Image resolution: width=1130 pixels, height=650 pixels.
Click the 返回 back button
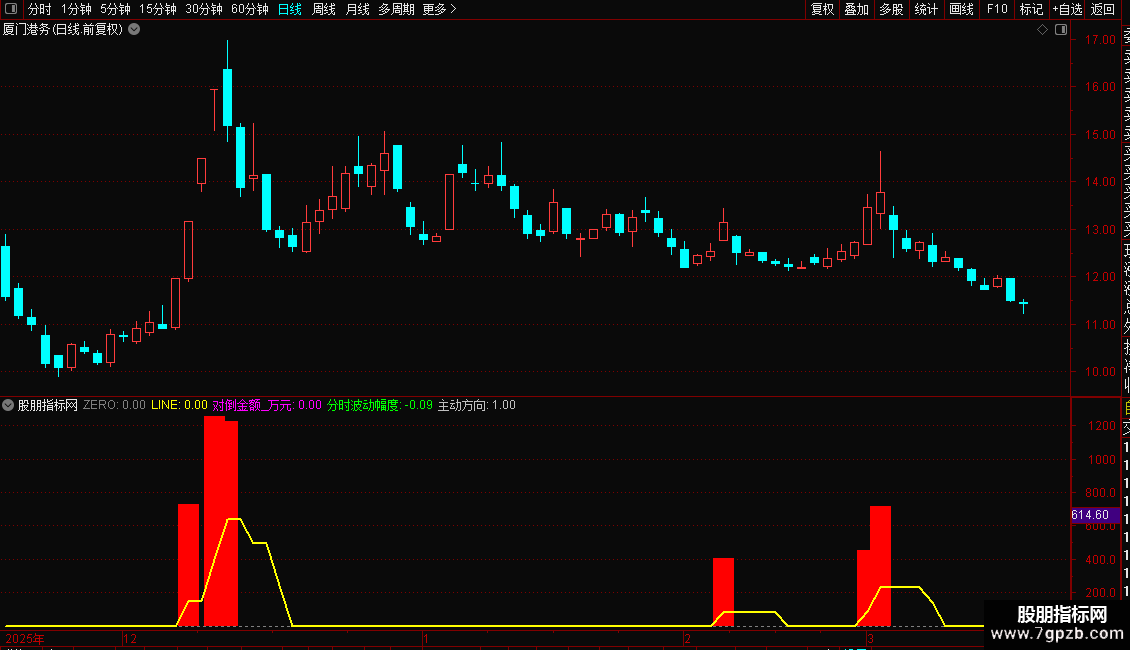point(1103,9)
